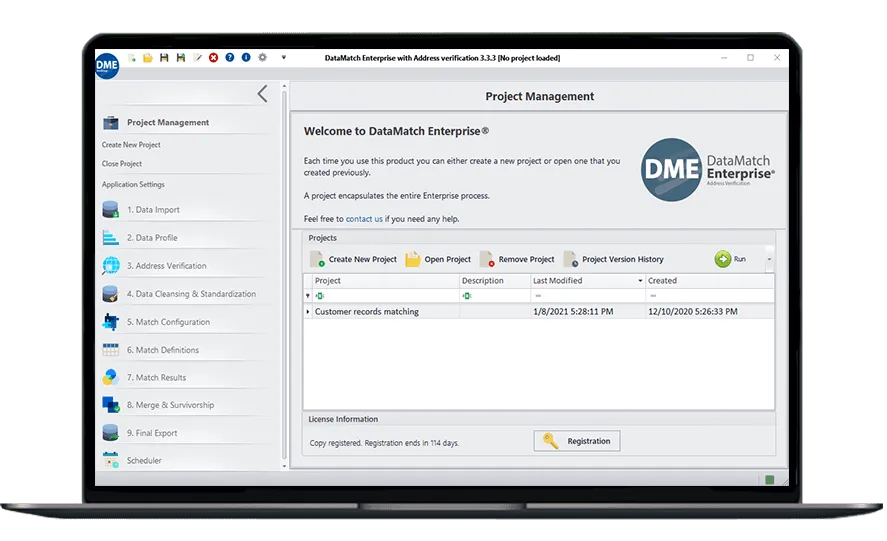
Task: Click Create New Project in Projects toolbar
Action: 354,259
